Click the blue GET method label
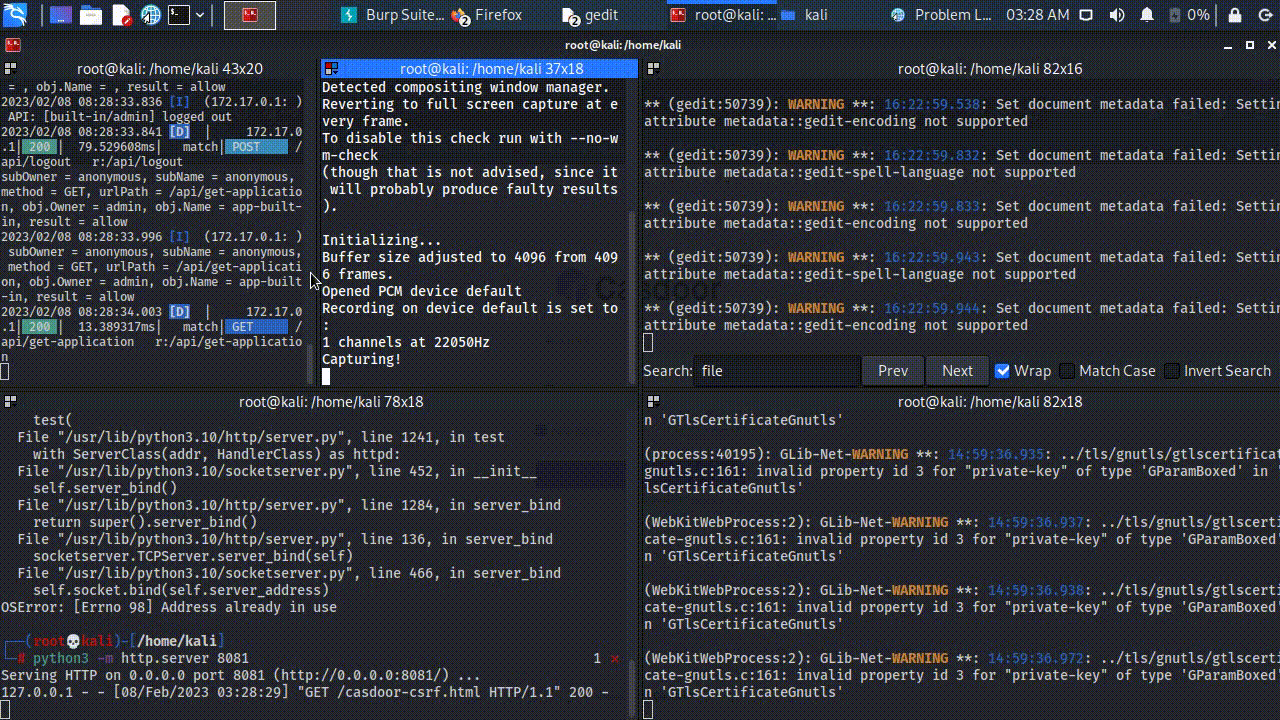 (x=256, y=326)
